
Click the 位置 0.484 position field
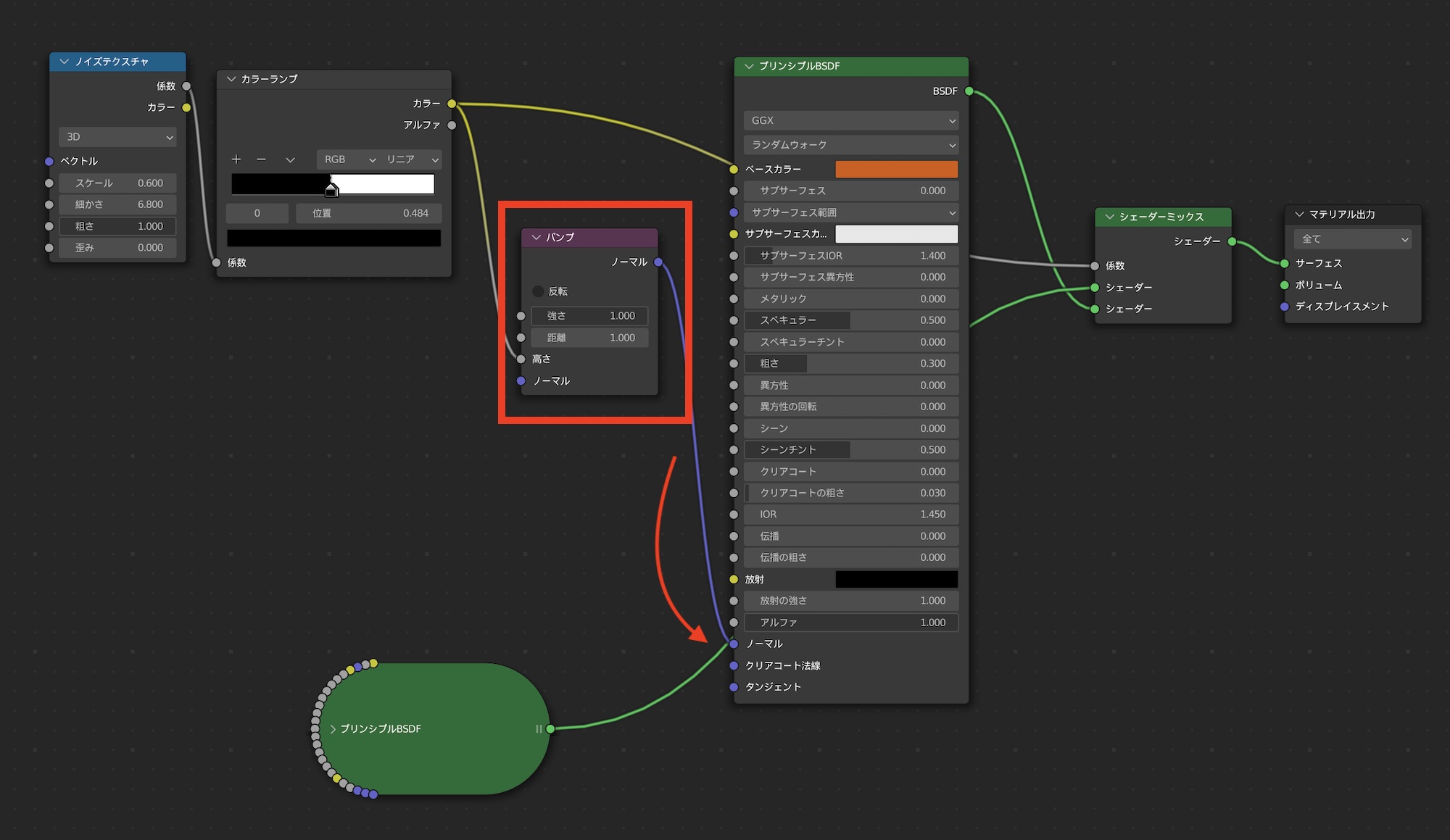tap(369, 214)
